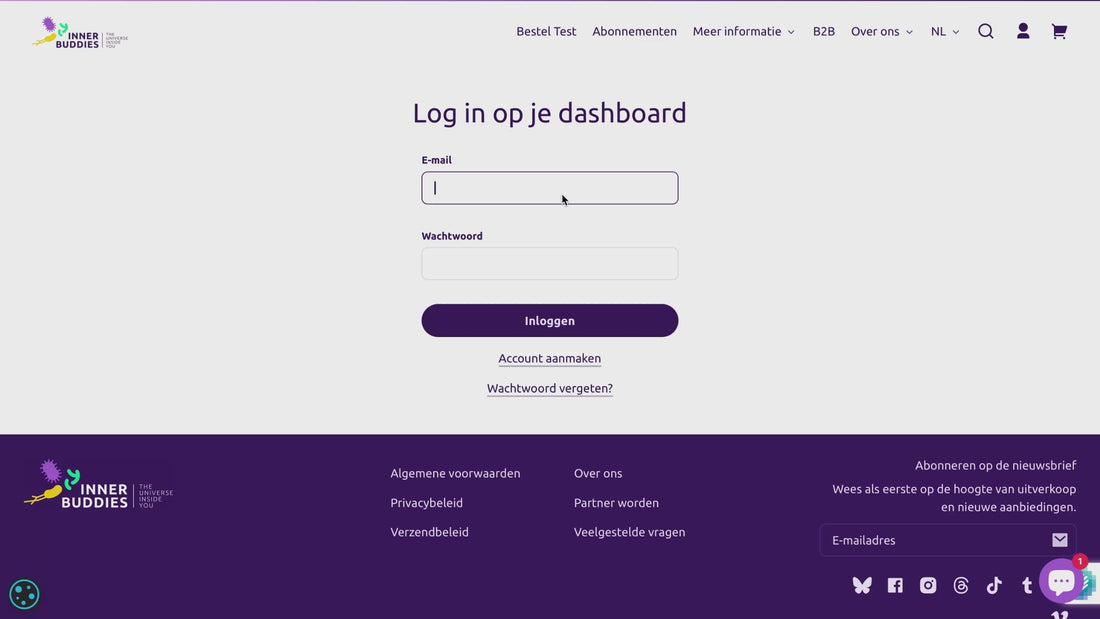Screen dimensions: 1100x619
Task: Click the account profile icon
Action: tap(1023, 31)
